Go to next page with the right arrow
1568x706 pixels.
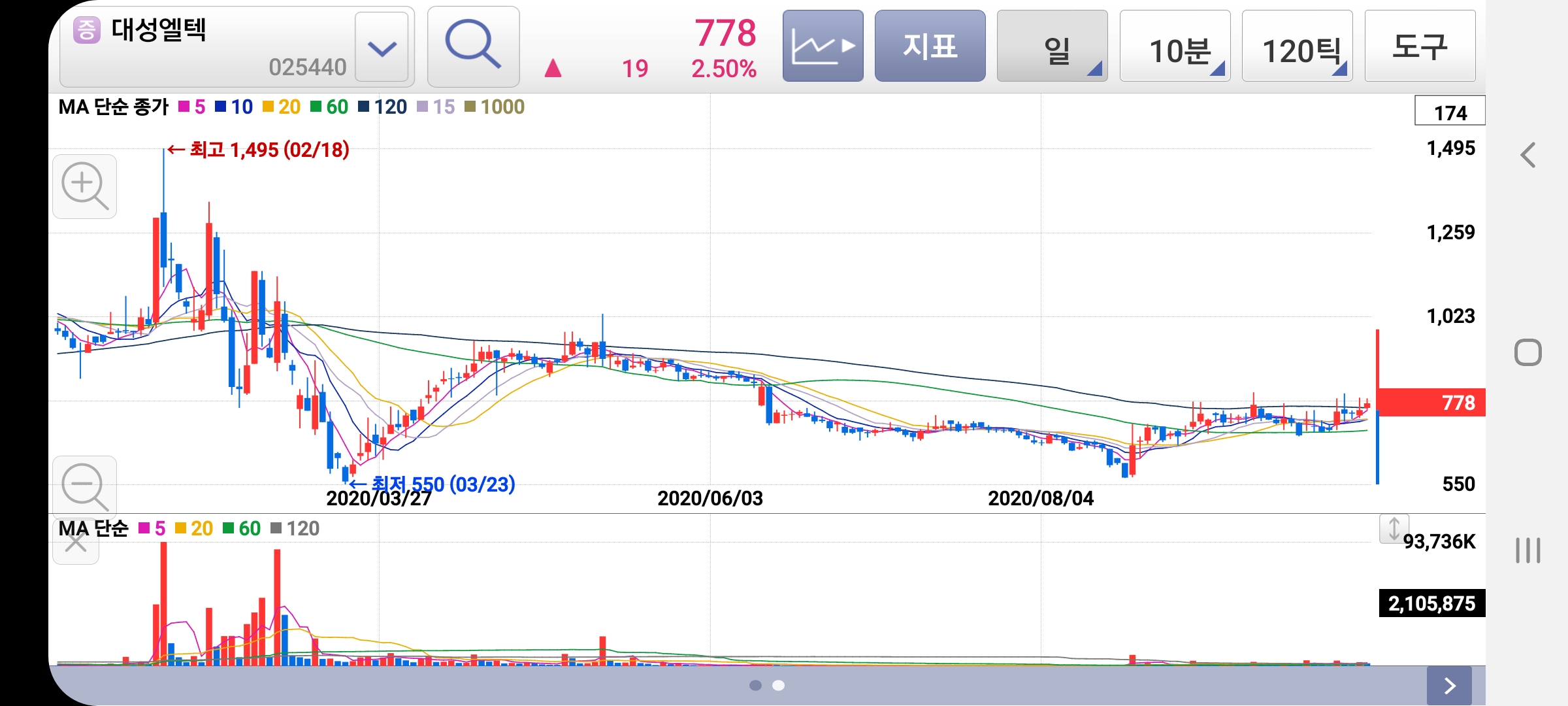[1449, 685]
